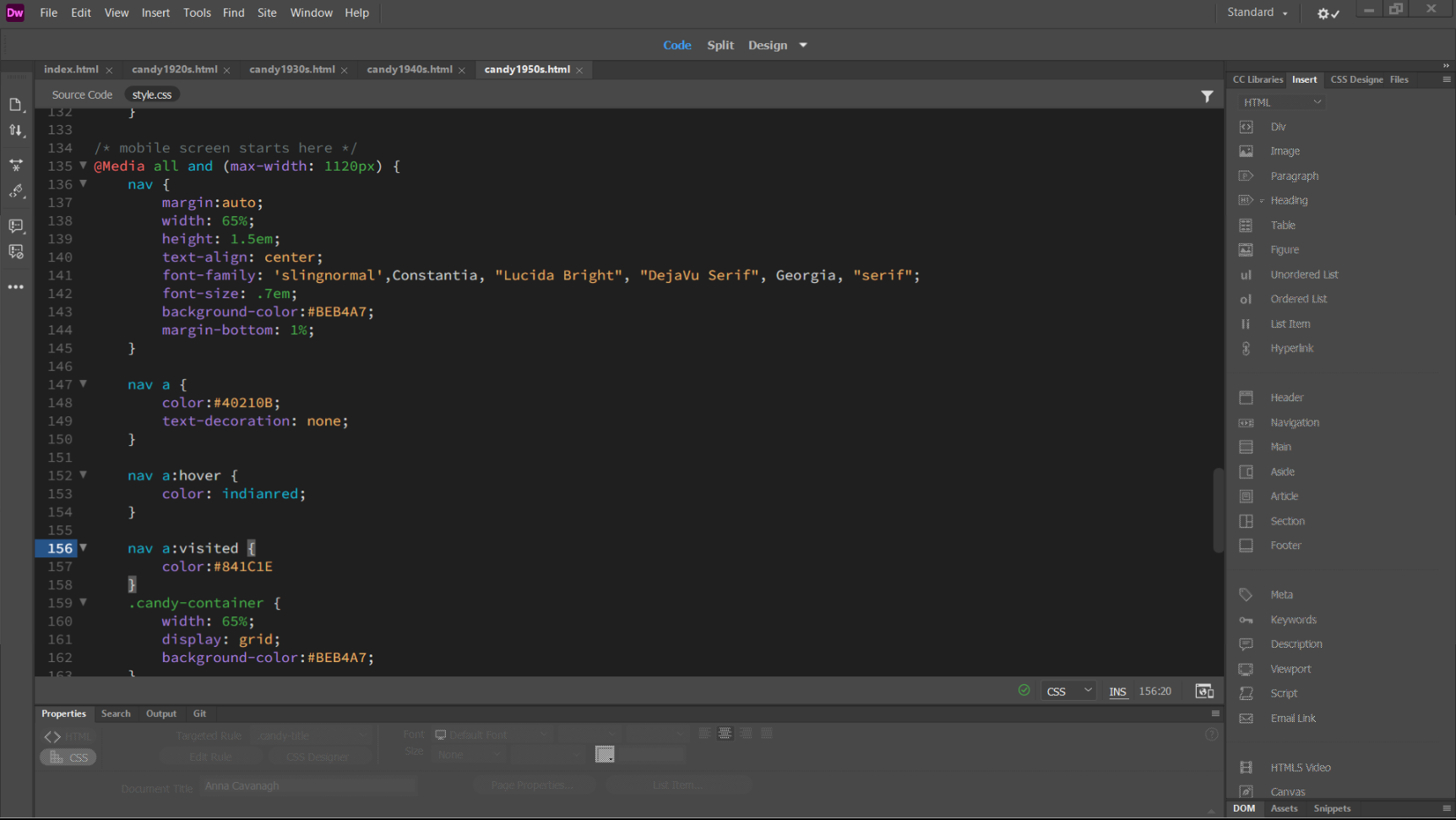Show the Source Code file
This screenshot has height=820, width=1456.
coord(82,95)
